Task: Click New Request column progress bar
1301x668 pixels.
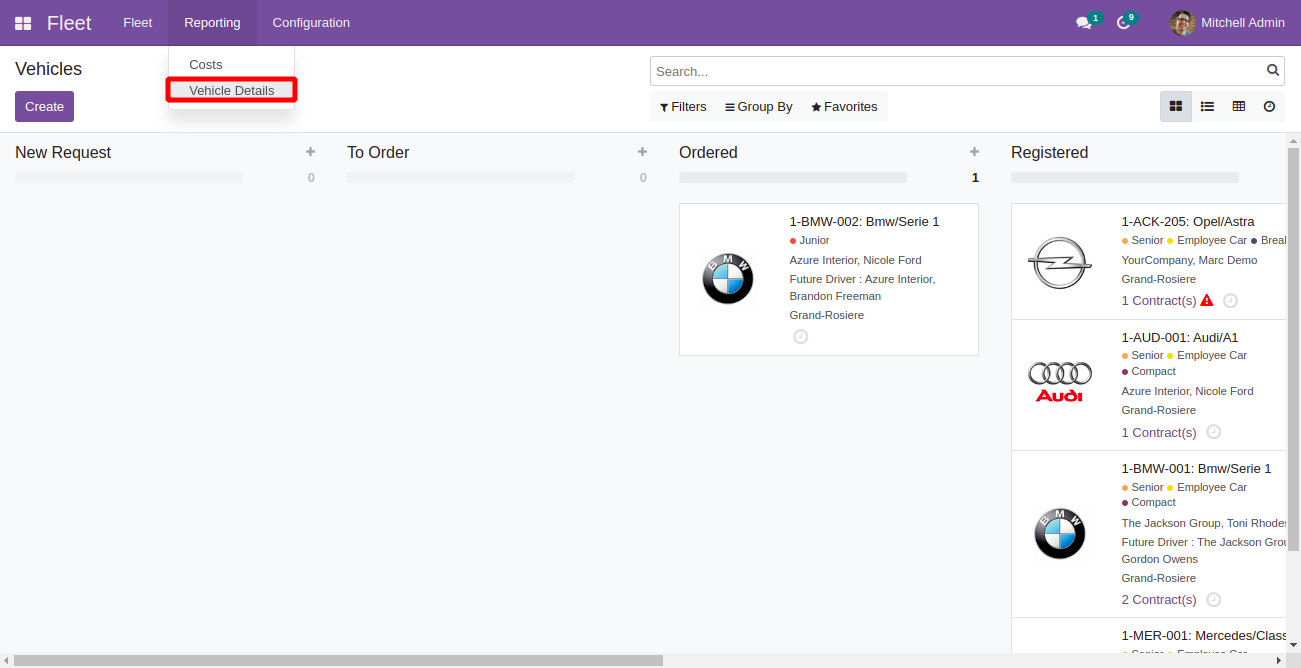Action: [129, 177]
